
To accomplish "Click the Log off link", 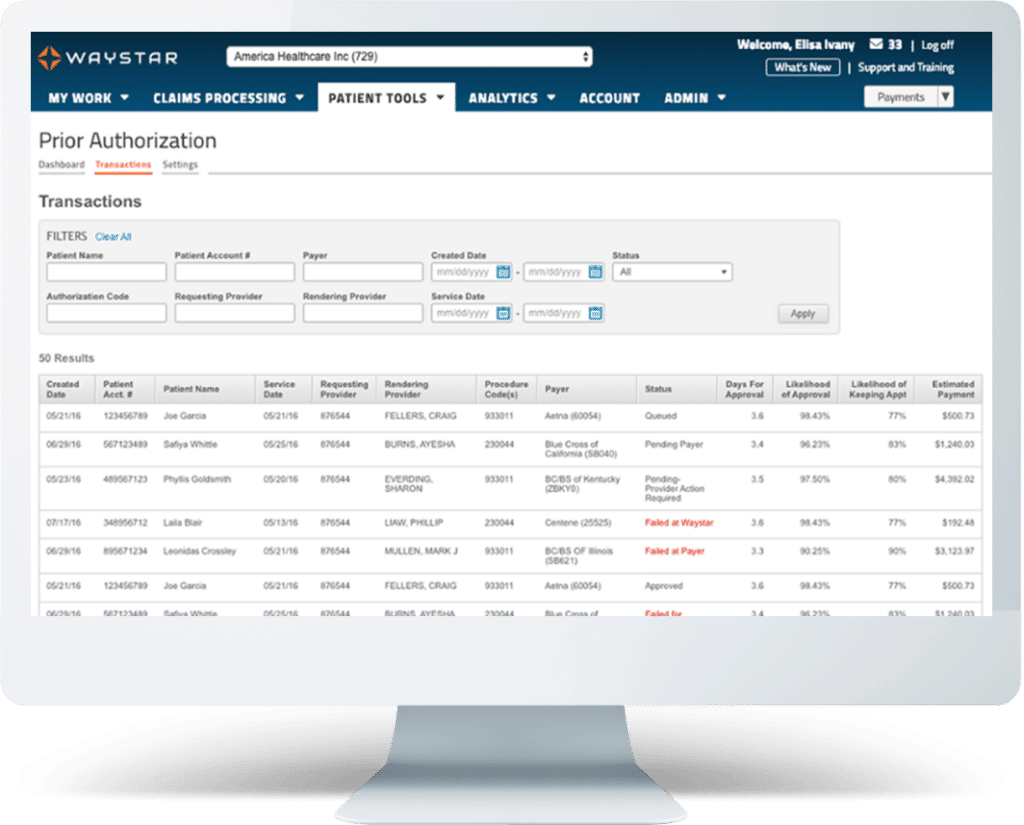I will point(937,45).
